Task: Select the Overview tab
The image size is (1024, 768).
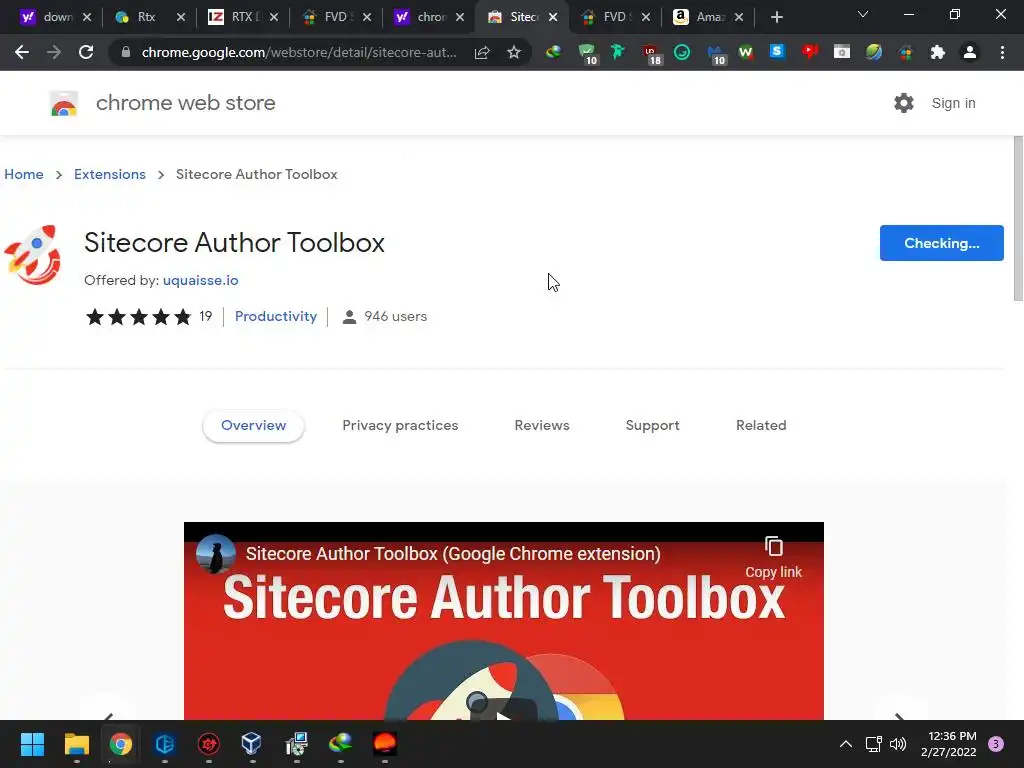Action: point(253,425)
